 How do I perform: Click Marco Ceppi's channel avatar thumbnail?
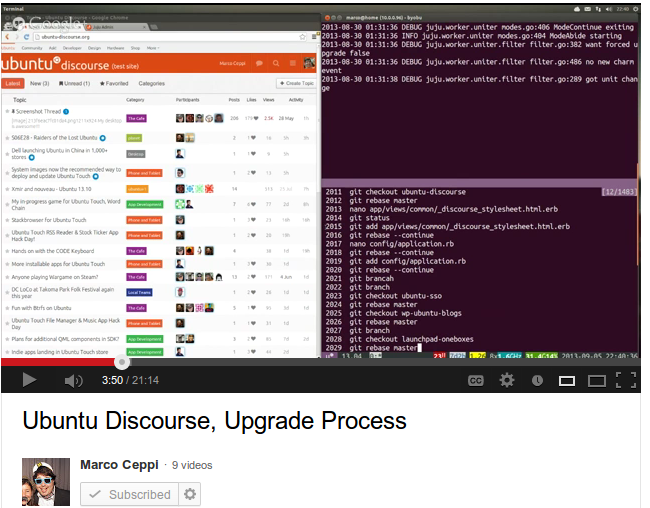click(x=46, y=481)
